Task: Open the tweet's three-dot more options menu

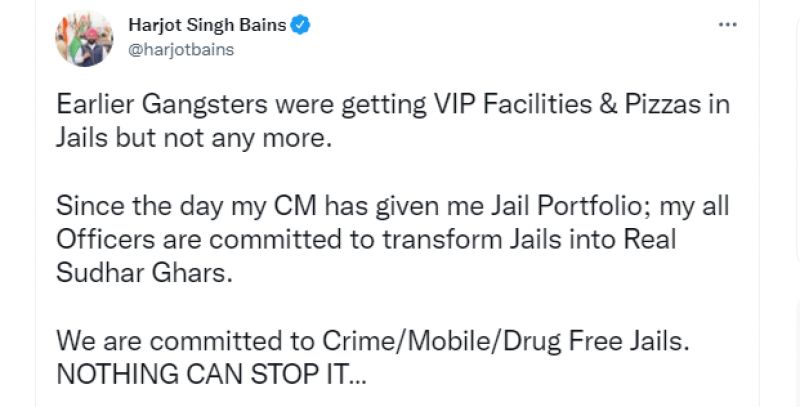Action: click(727, 25)
